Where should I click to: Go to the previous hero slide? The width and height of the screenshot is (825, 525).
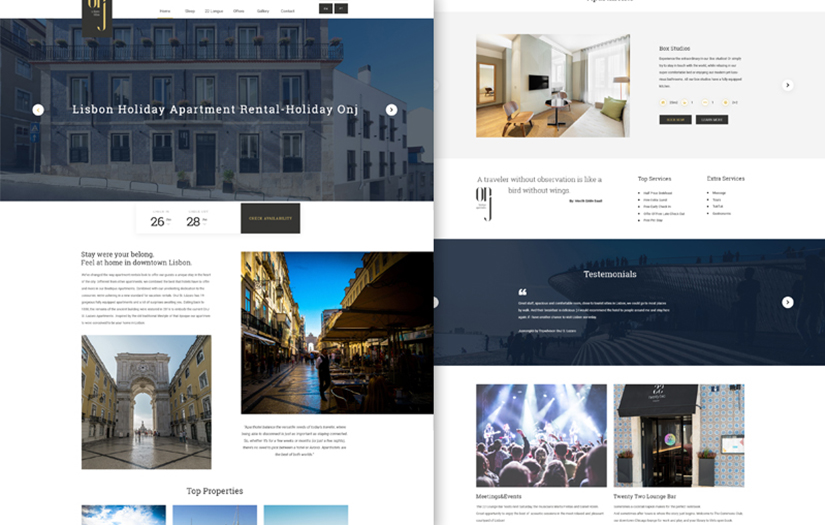tap(38, 109)
